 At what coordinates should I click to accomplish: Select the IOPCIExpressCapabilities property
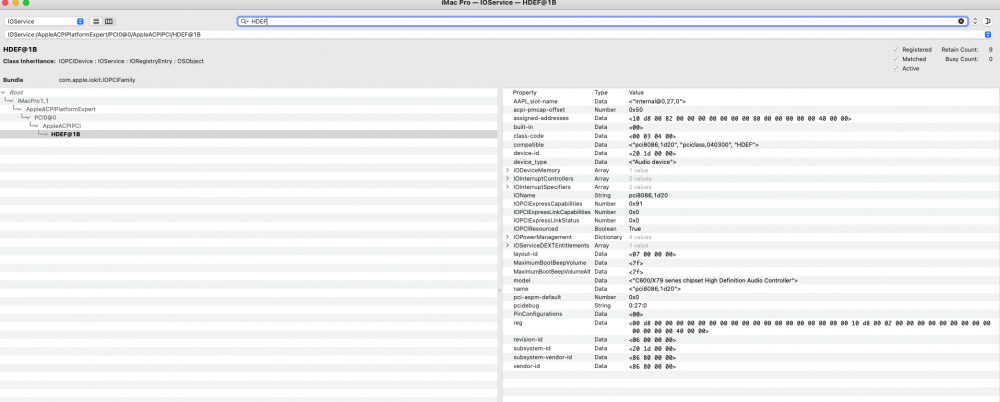[751, 204]
